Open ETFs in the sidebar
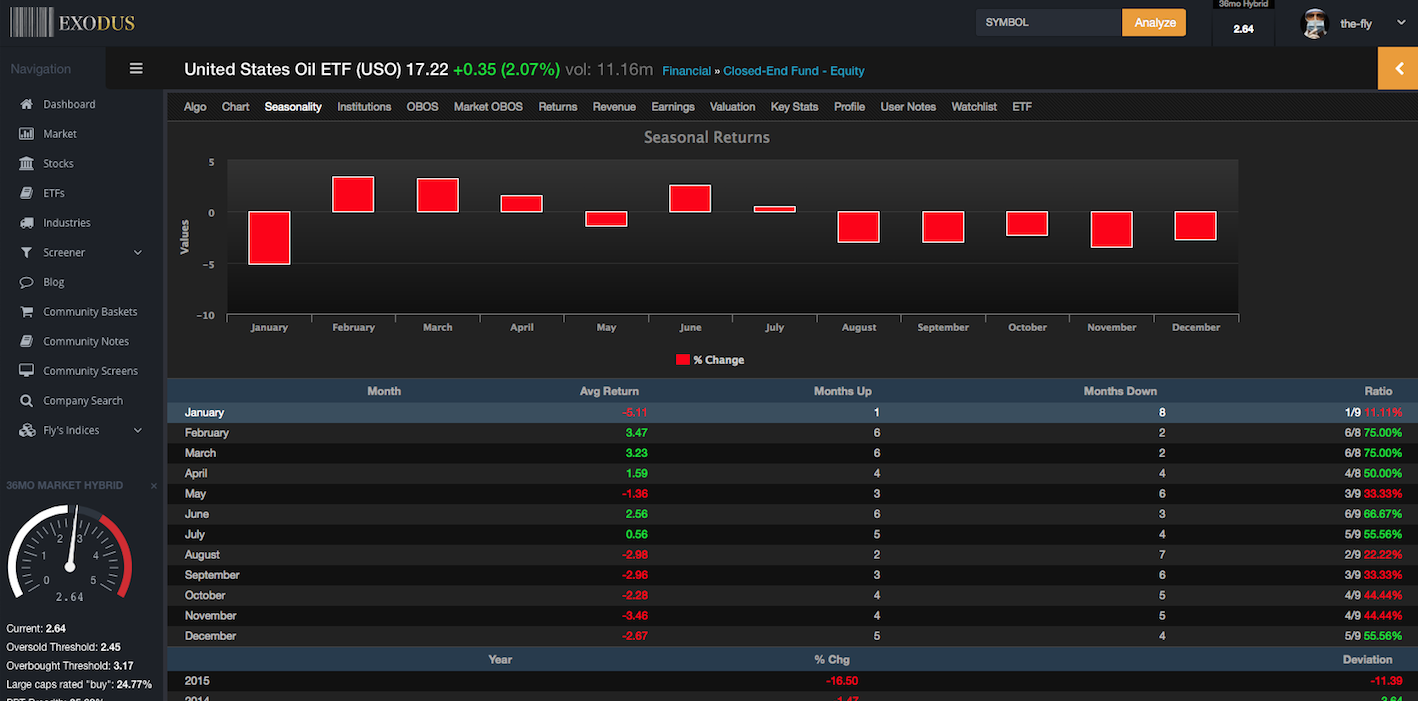Image resolution: width=1418 pixels, height=701 pixels. [54, 193]
